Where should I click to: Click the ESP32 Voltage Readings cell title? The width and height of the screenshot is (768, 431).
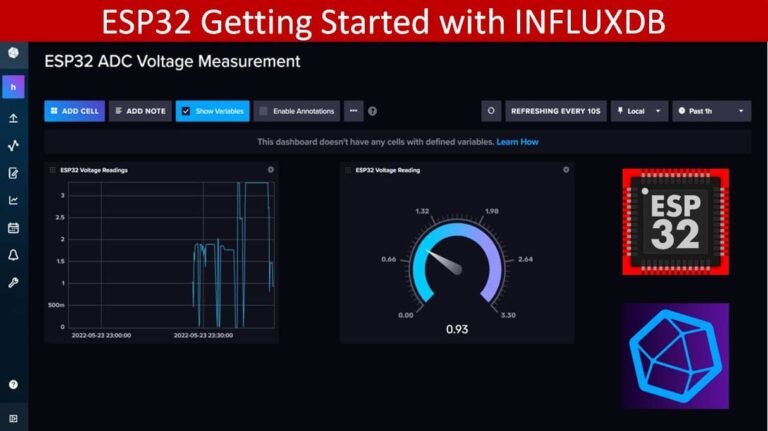[94, 170]
